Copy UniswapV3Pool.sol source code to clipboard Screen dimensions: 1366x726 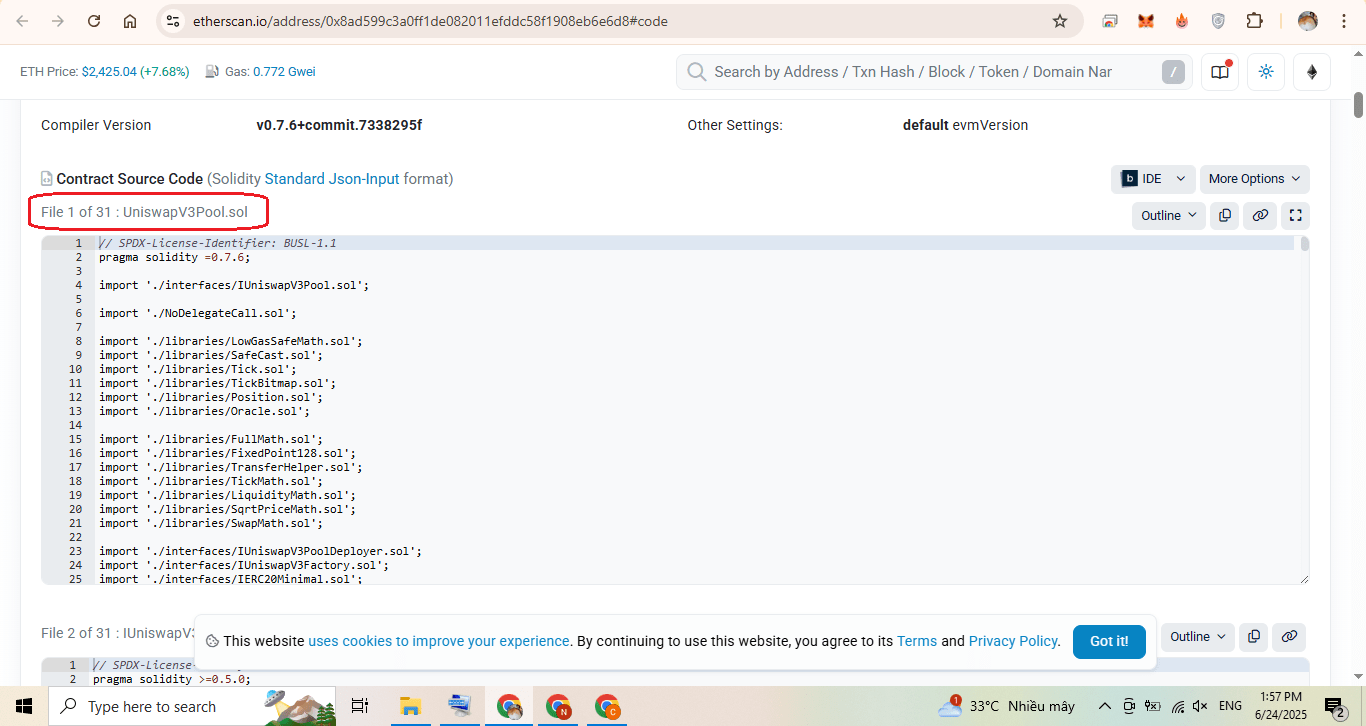[x=1224, y=215]
